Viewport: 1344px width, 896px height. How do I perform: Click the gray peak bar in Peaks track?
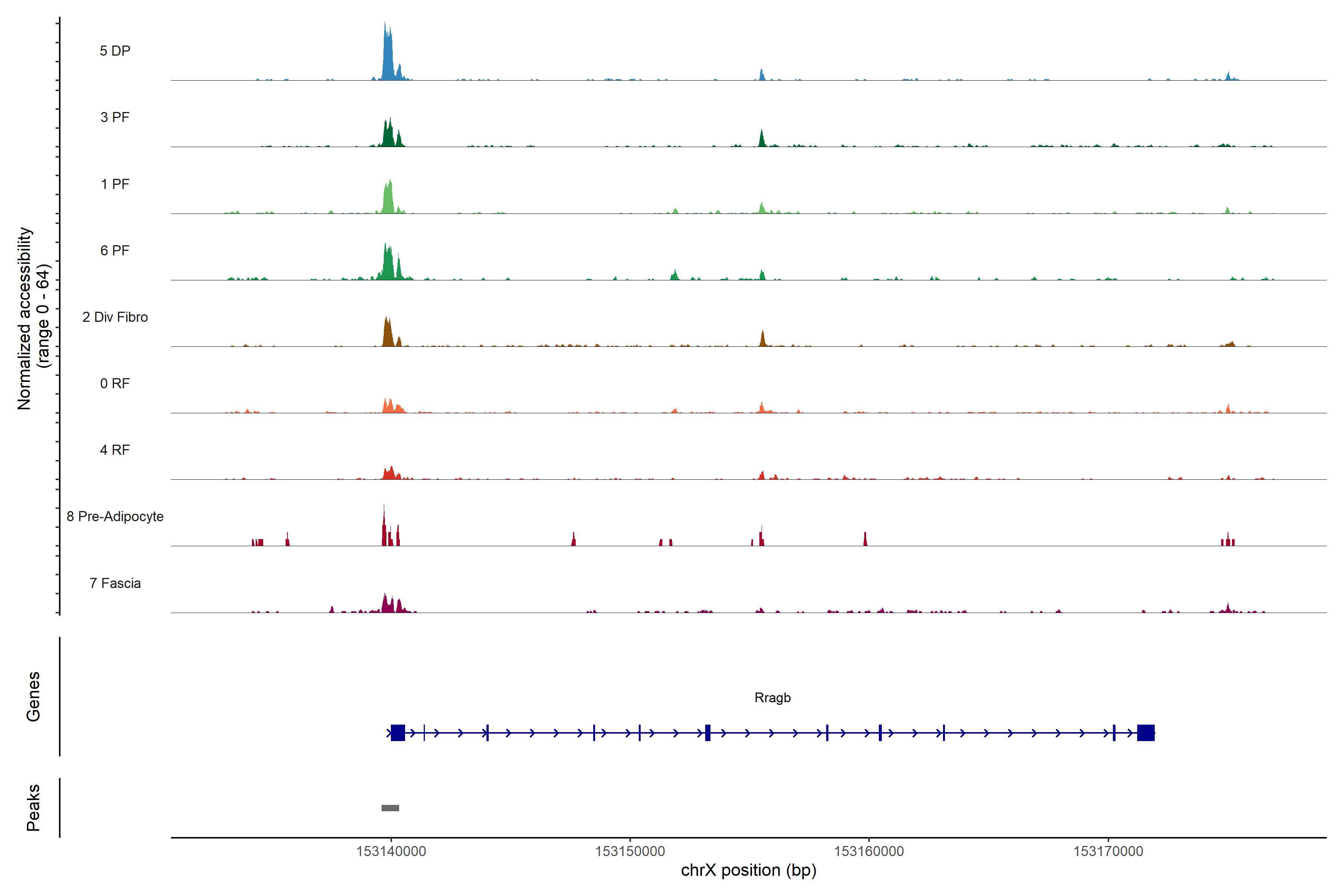point(390,808)
